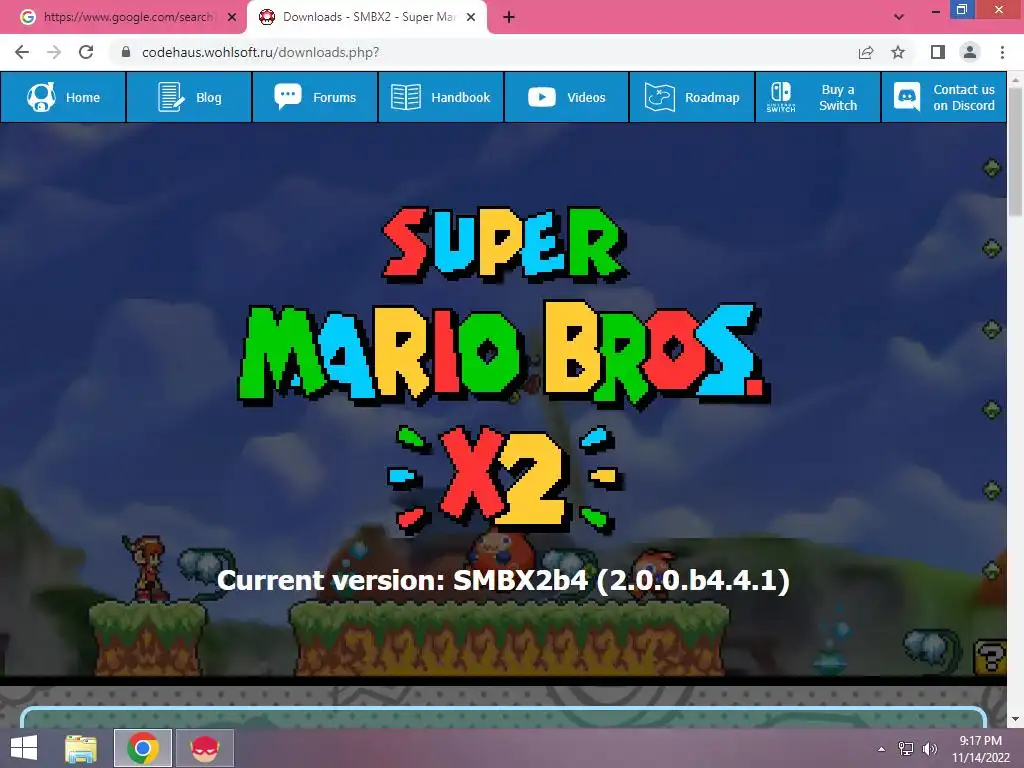Click the open book Handbook icon

[x=406, y=97]
